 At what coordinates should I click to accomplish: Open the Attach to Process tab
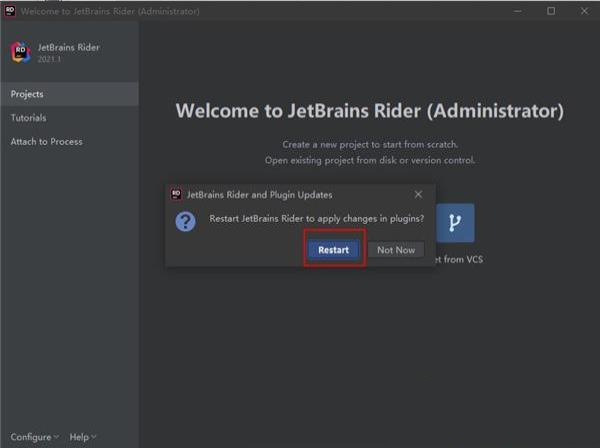click(x=47, y=142)
